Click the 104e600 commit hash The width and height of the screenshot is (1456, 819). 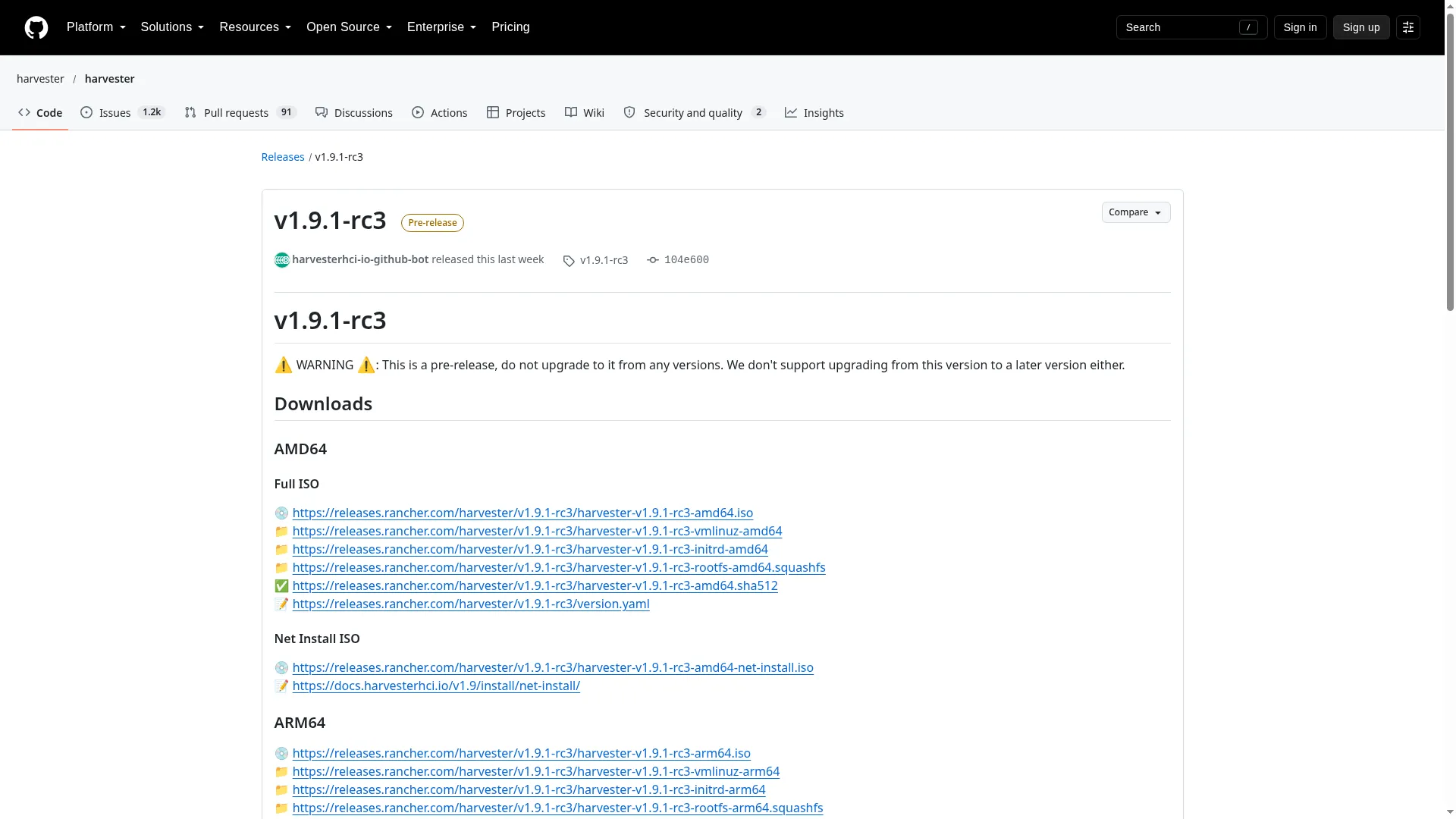pos(686,260)
